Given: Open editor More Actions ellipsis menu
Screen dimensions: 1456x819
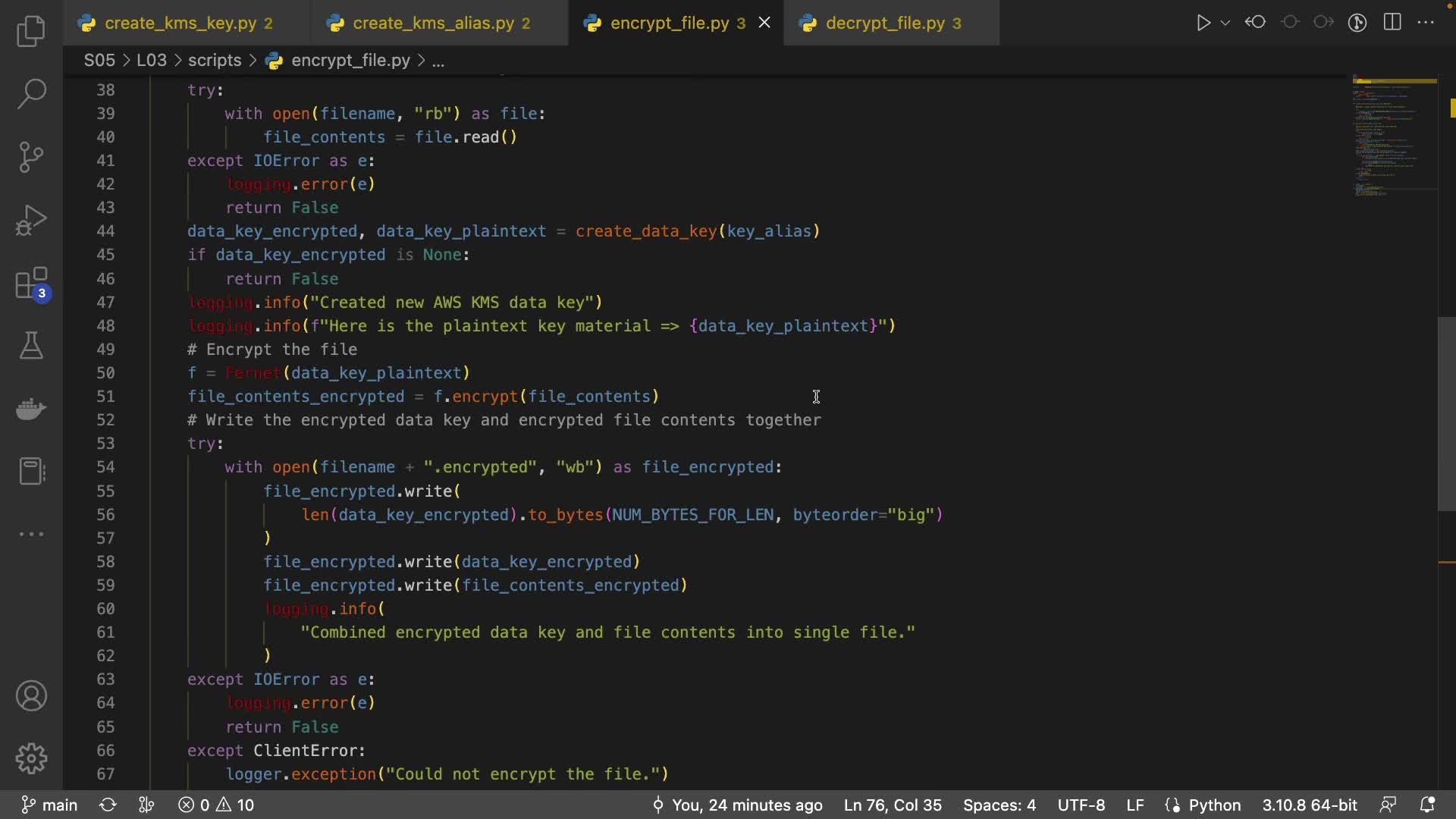Looking at the screenshot, I should (x=1426, y=23).
